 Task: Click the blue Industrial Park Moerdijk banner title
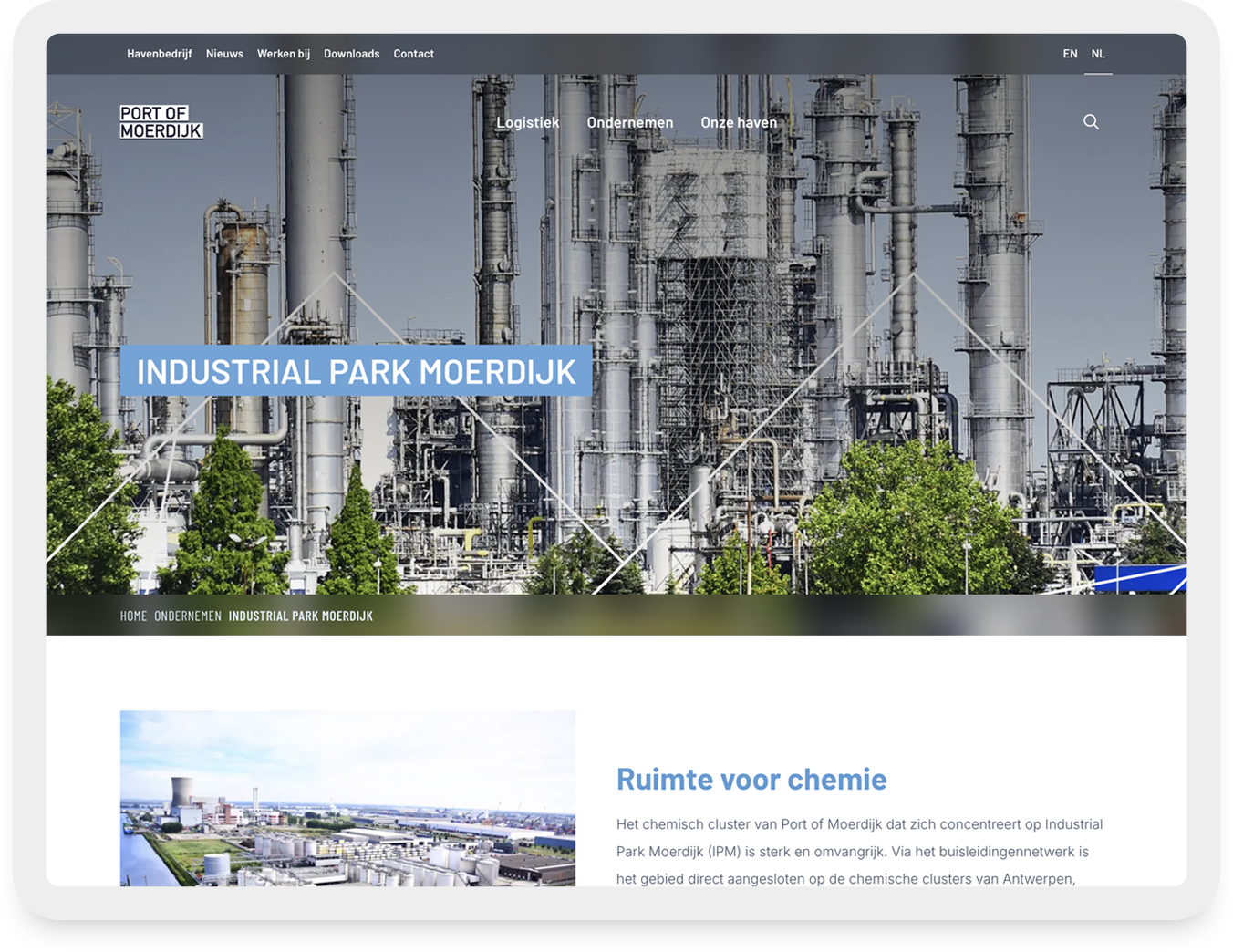coord(356,371)
